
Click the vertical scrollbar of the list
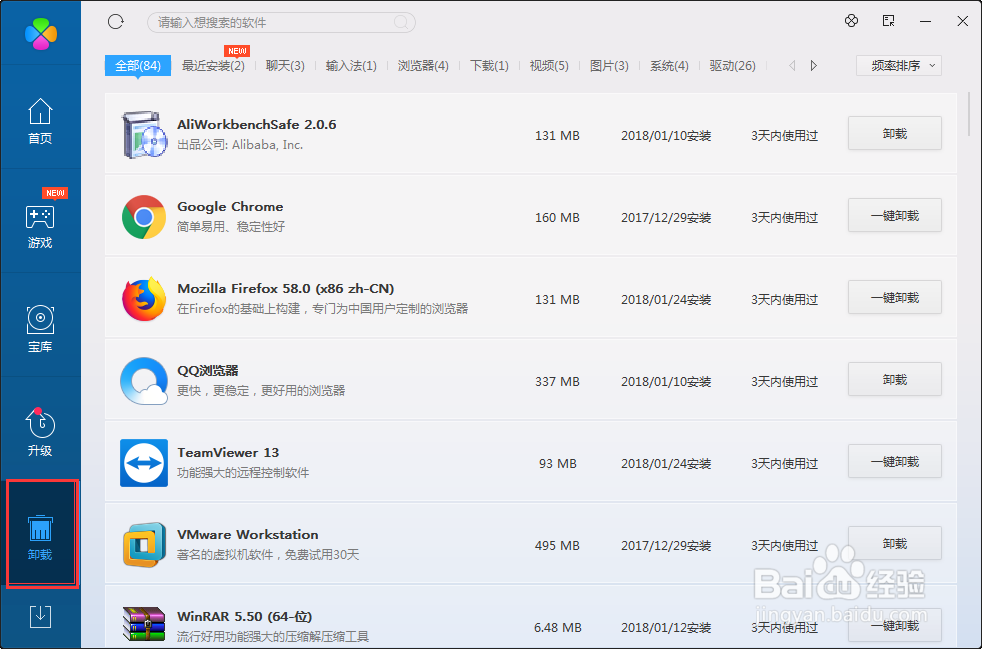pos(969,114)
